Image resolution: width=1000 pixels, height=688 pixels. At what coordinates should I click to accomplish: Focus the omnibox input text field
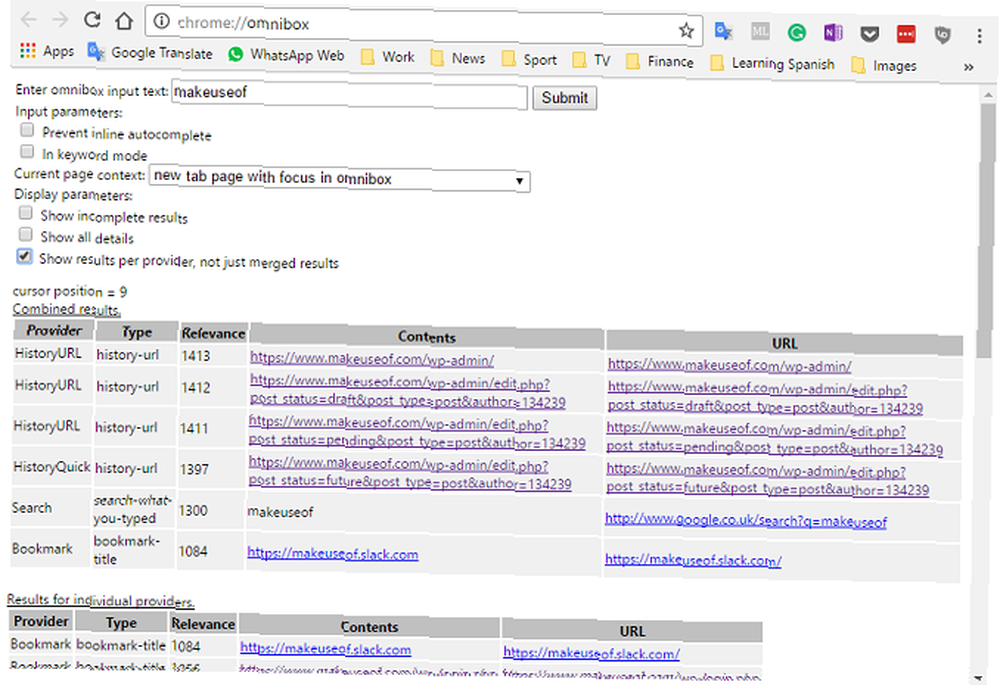tap(349, 94)
